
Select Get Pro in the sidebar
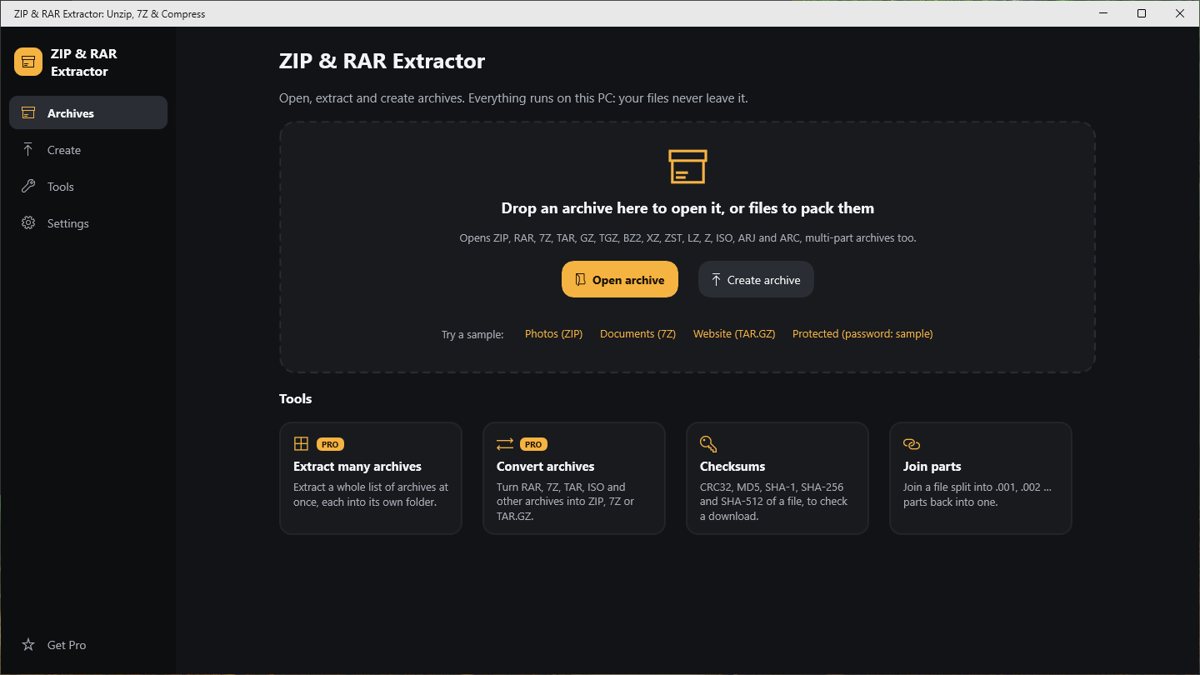pos(88,645)
